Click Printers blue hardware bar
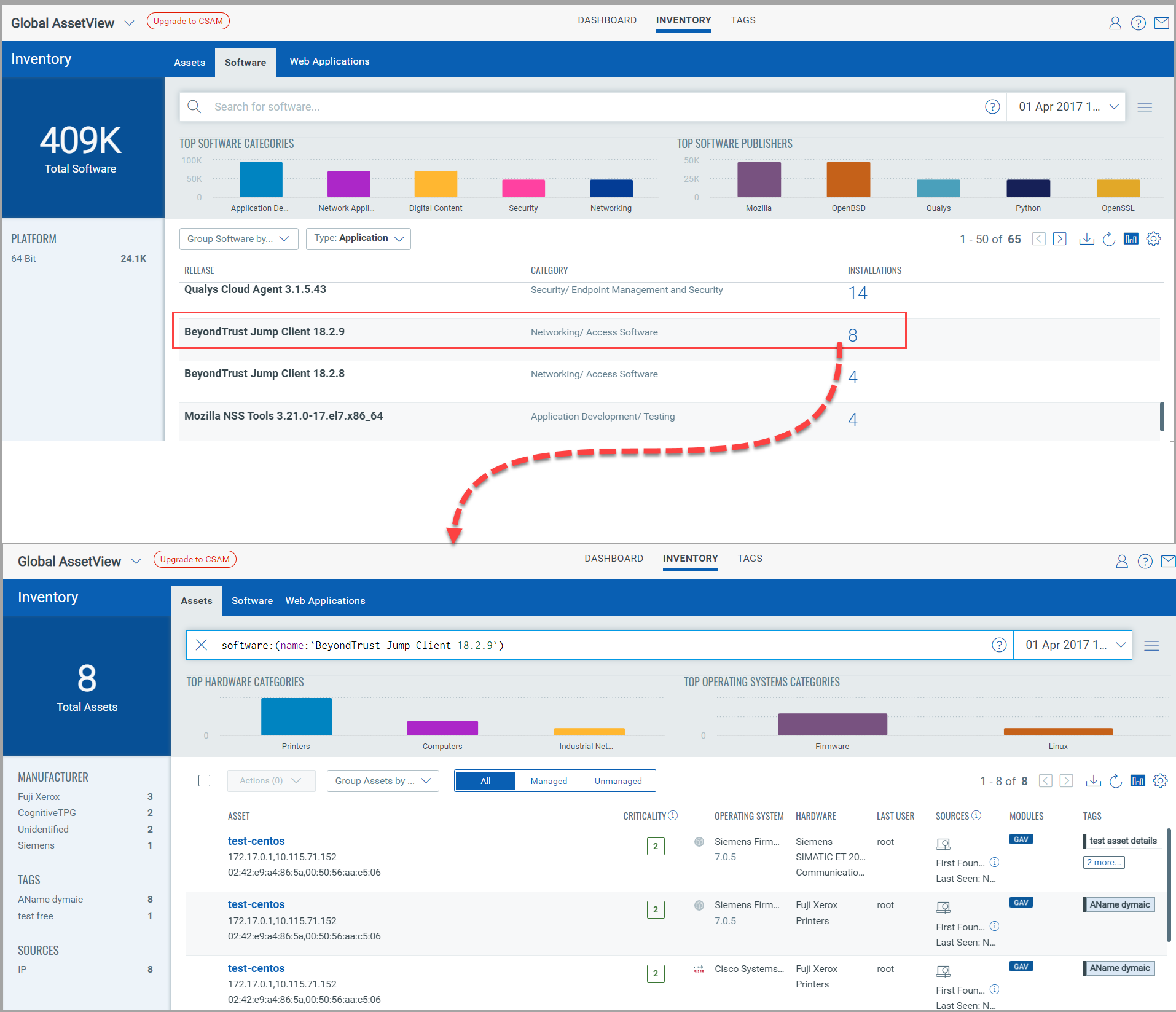 (x=296, y=716)
